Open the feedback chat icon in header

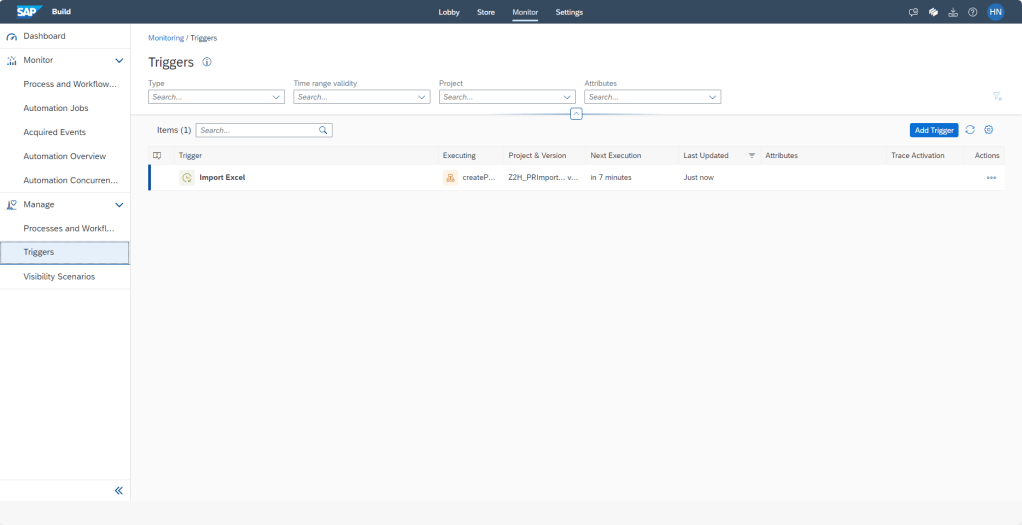[913, 12]
